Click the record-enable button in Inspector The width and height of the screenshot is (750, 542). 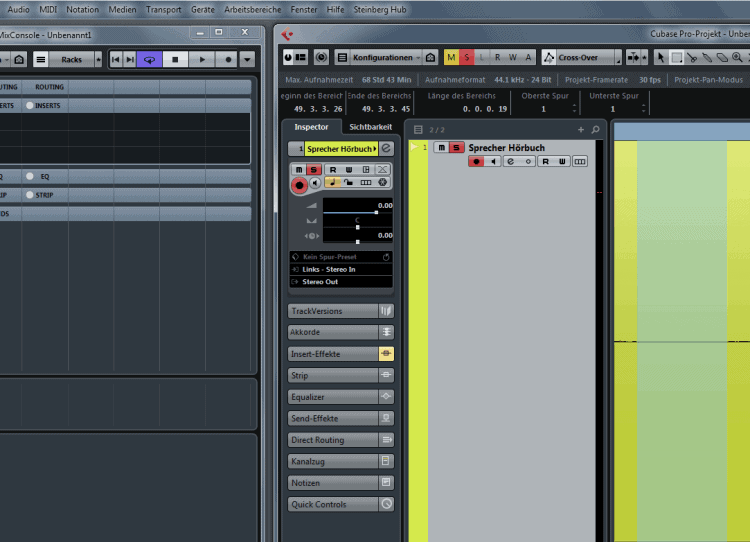(299, 185)
